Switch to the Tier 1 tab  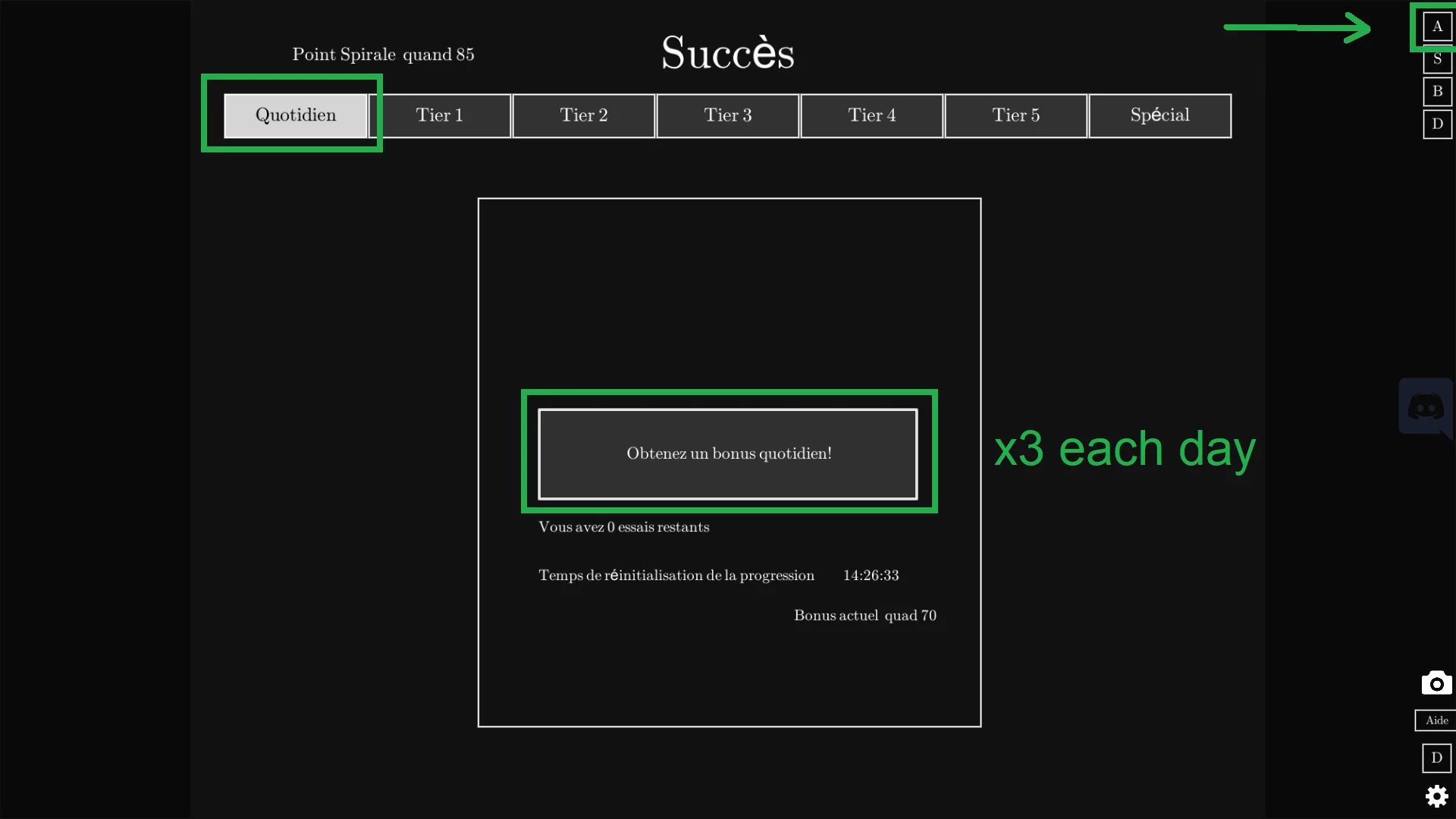pyautogui.click(x=440, y=115)
